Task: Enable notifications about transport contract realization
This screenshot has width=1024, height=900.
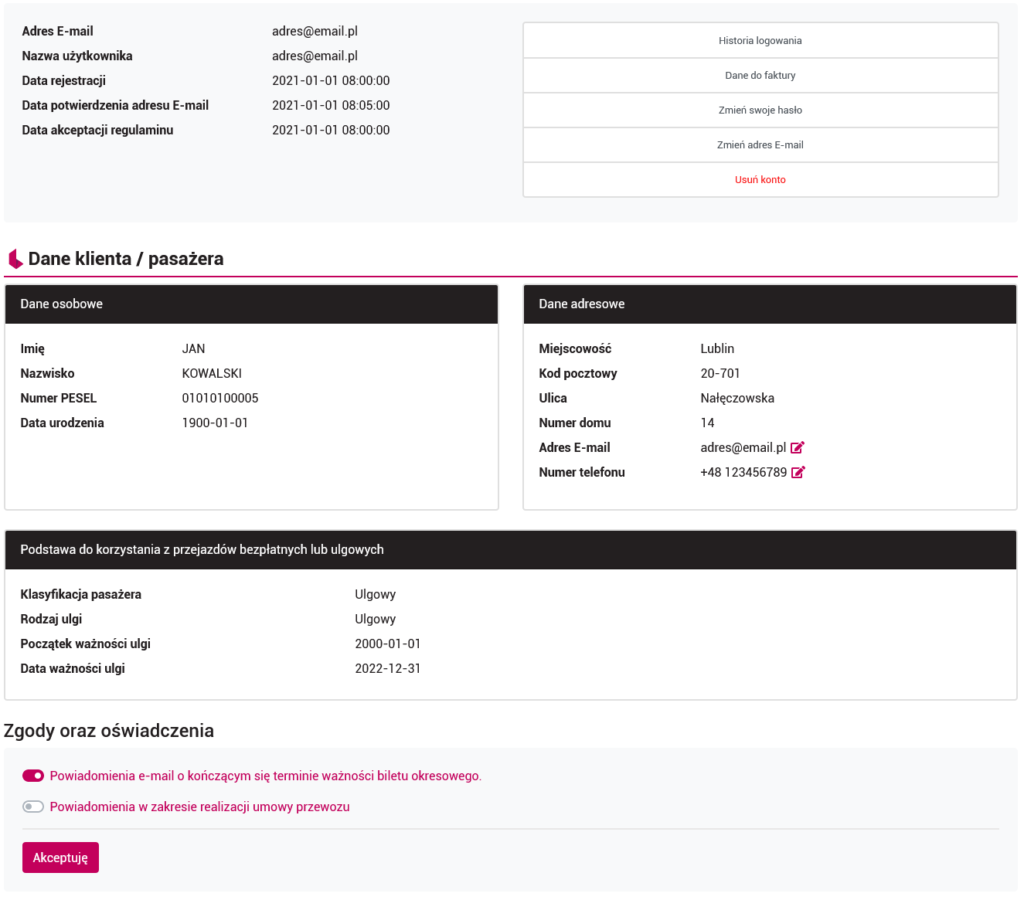Action: tap(33, 807)
